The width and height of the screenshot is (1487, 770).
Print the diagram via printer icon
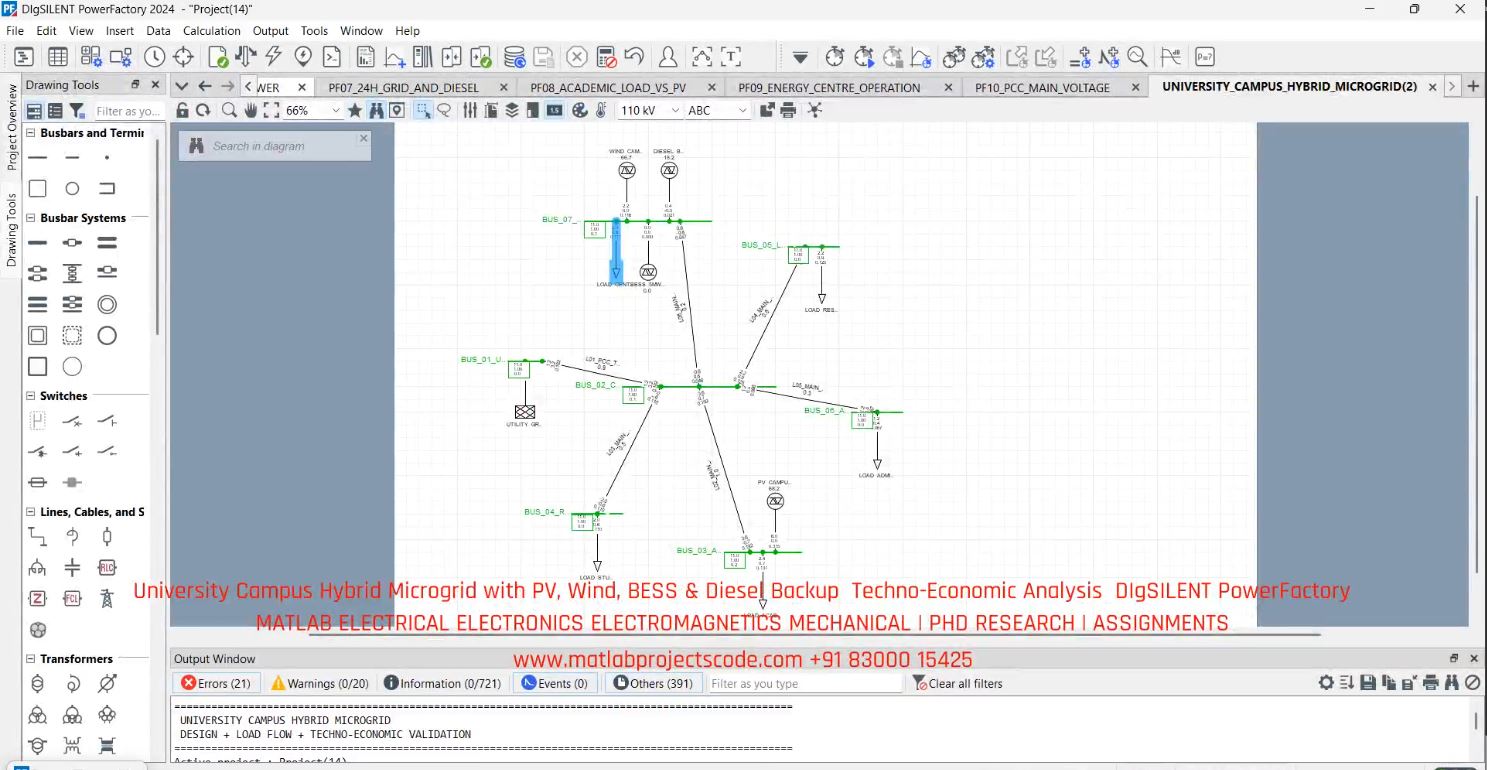tap(788, 110)
